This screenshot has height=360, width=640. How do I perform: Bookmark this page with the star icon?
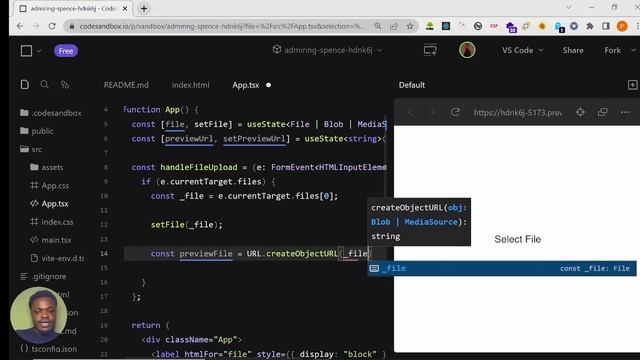tap(410, 26)
